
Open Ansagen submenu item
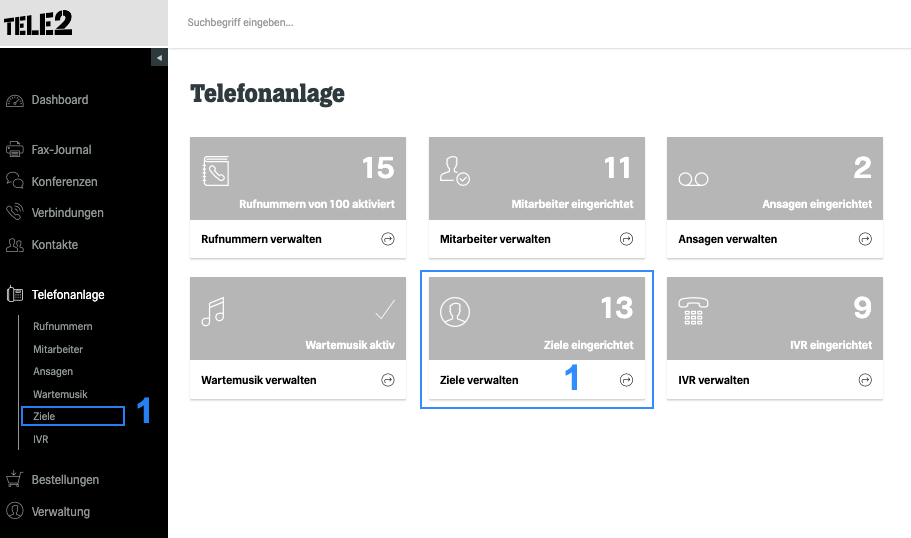pyautogui.click(x=53, y=372)
